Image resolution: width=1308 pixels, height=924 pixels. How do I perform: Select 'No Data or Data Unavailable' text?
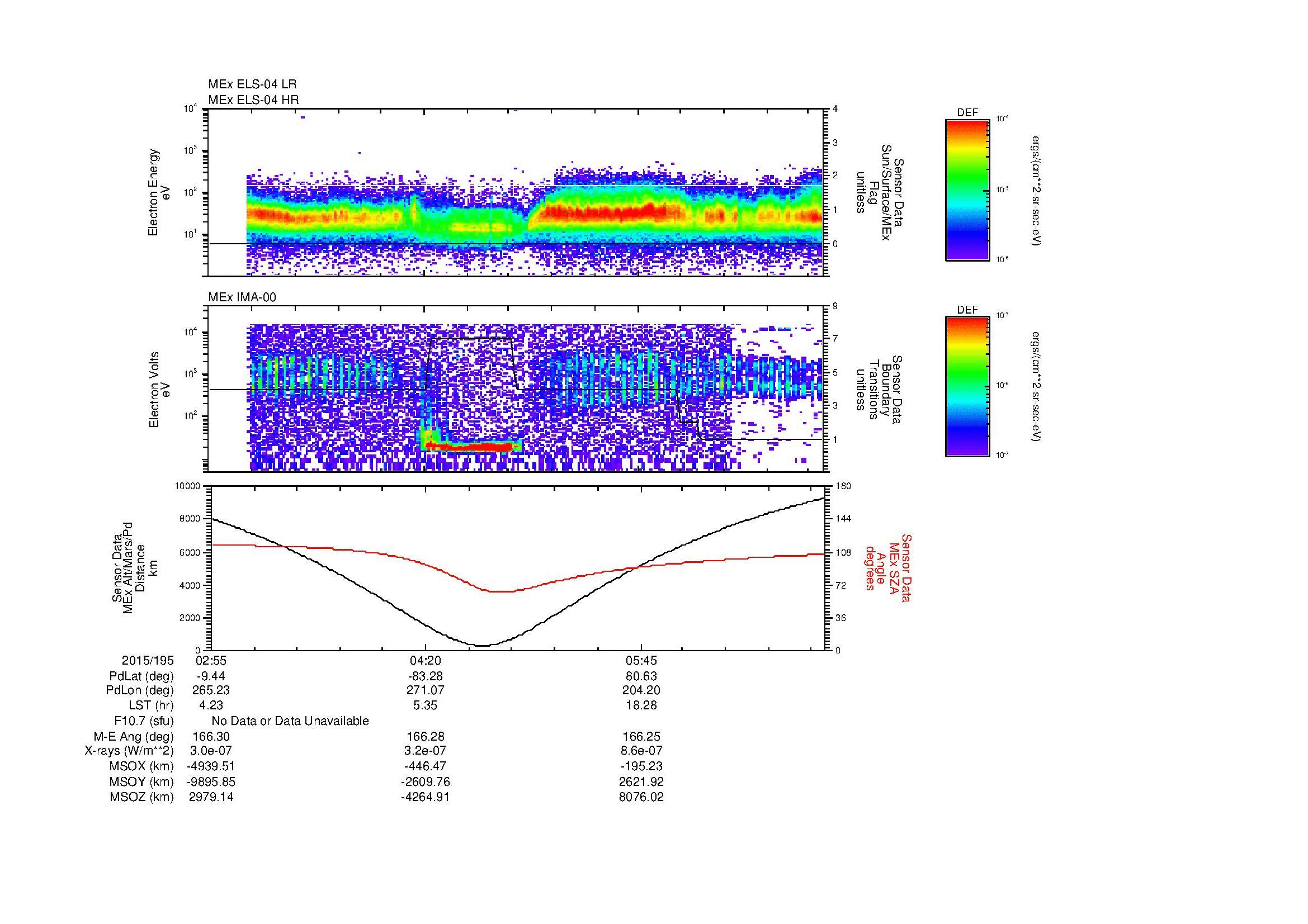[290, 721]
